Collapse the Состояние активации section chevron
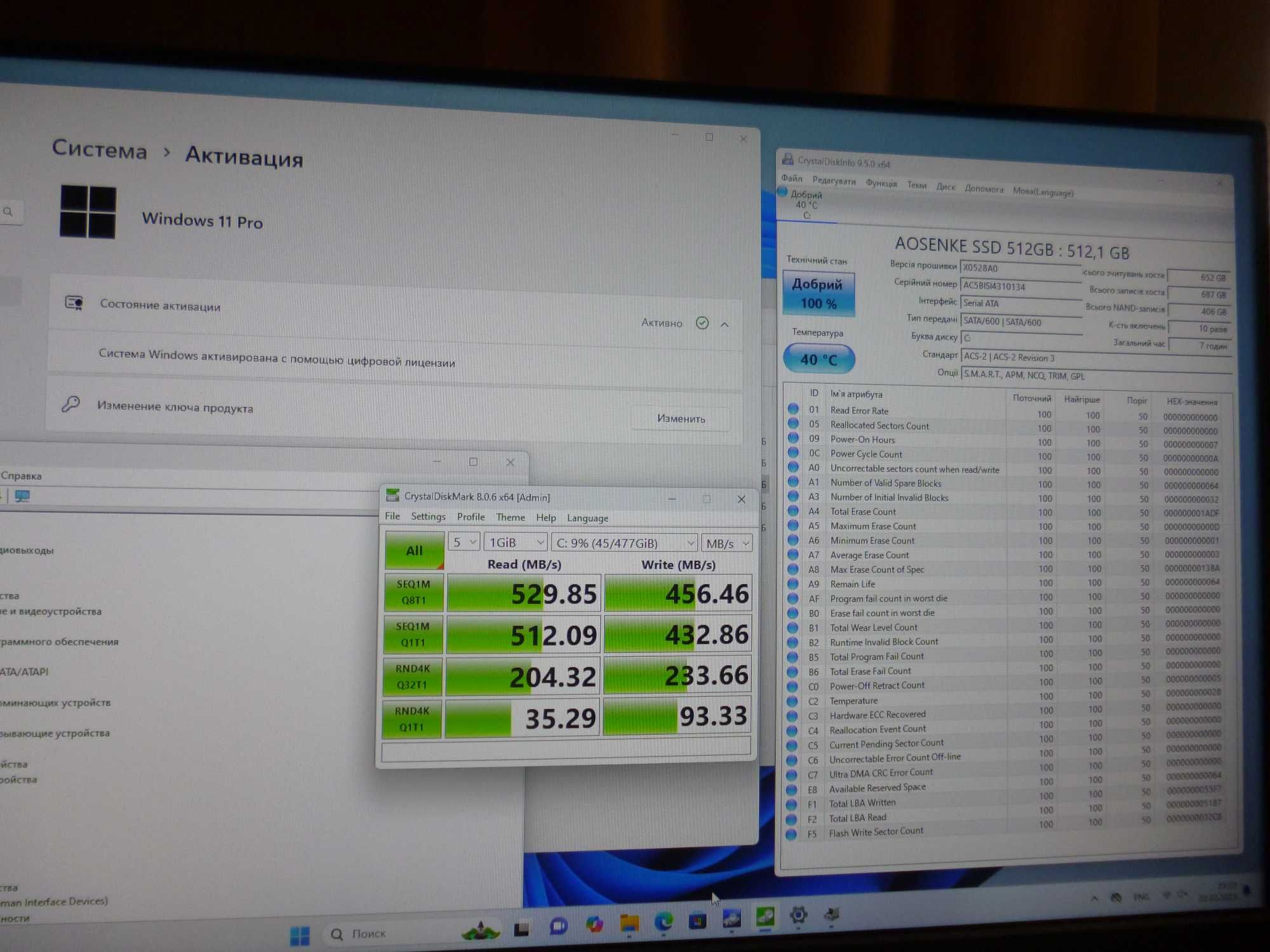This screenshot has width=1270, height=952. (725, 324)
